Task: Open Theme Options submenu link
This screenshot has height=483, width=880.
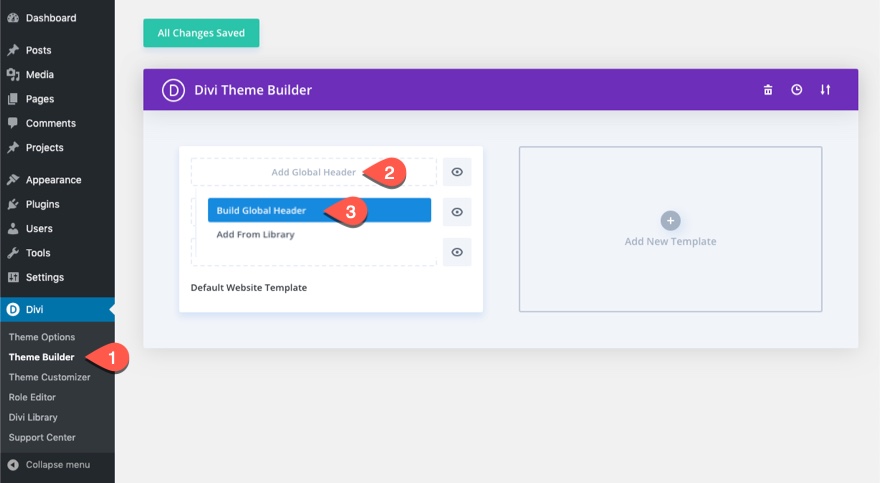Action: pos(42,337)
